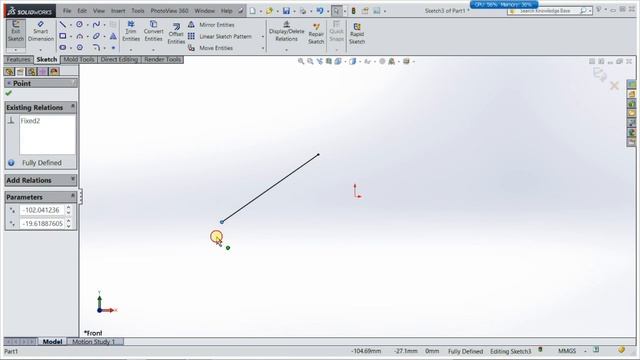
Task: Open the PhotoView 360 menu
Action: [x=169, y=11]
